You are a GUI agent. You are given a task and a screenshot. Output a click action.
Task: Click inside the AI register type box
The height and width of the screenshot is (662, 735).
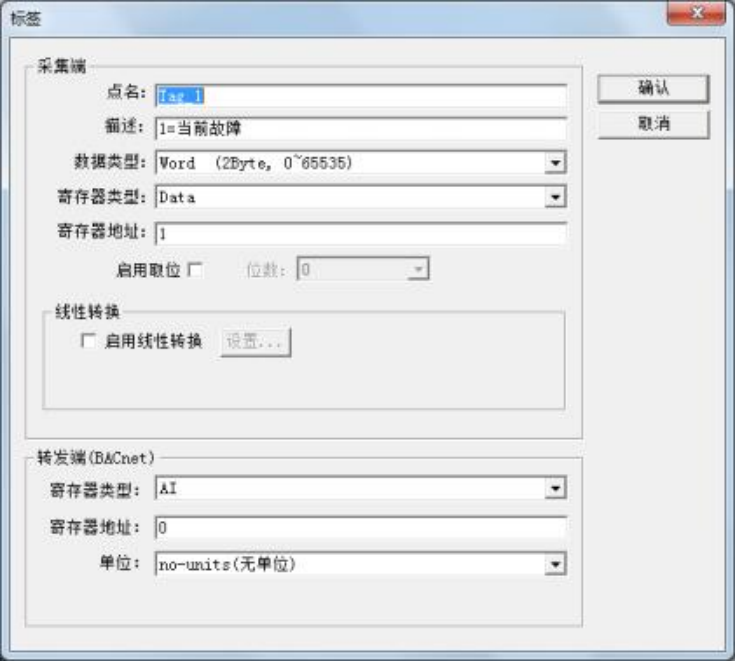pyautogui.click(x=350, y=489)
